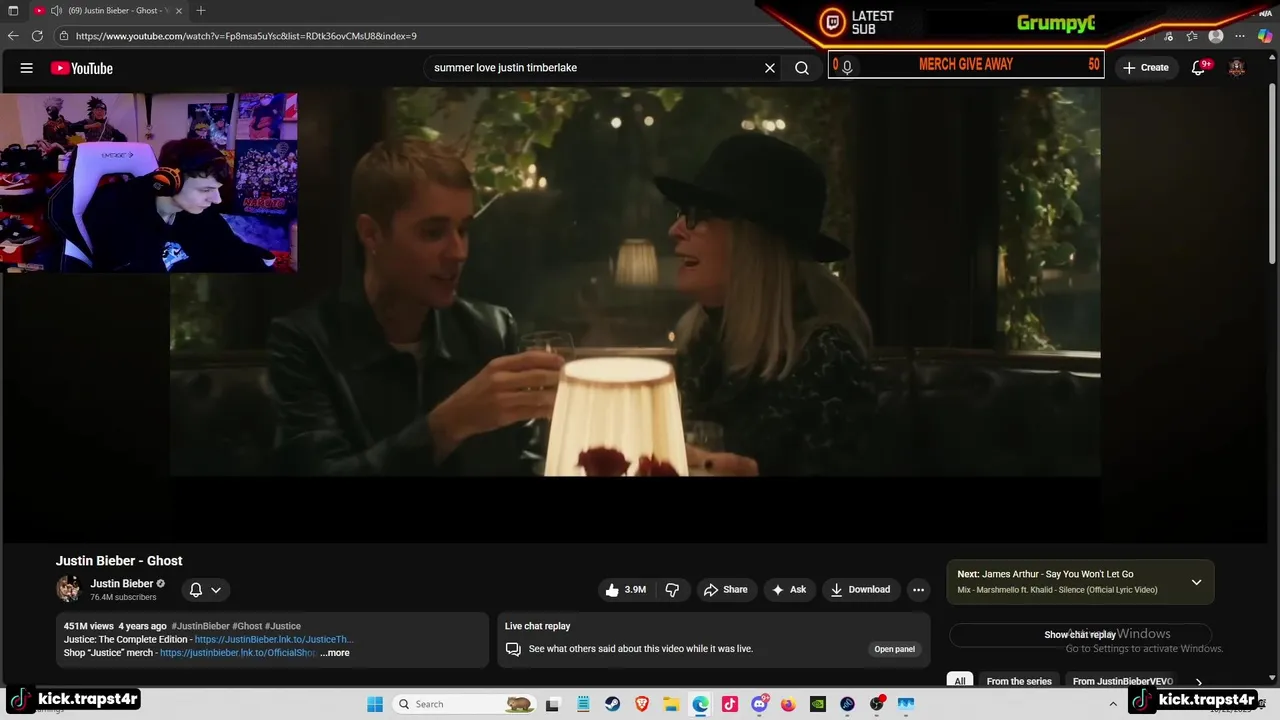The width and height of the screenshot is (1280, 720).
Task: Open more actions ellipsis menu
Action: (x=919, y=590)
